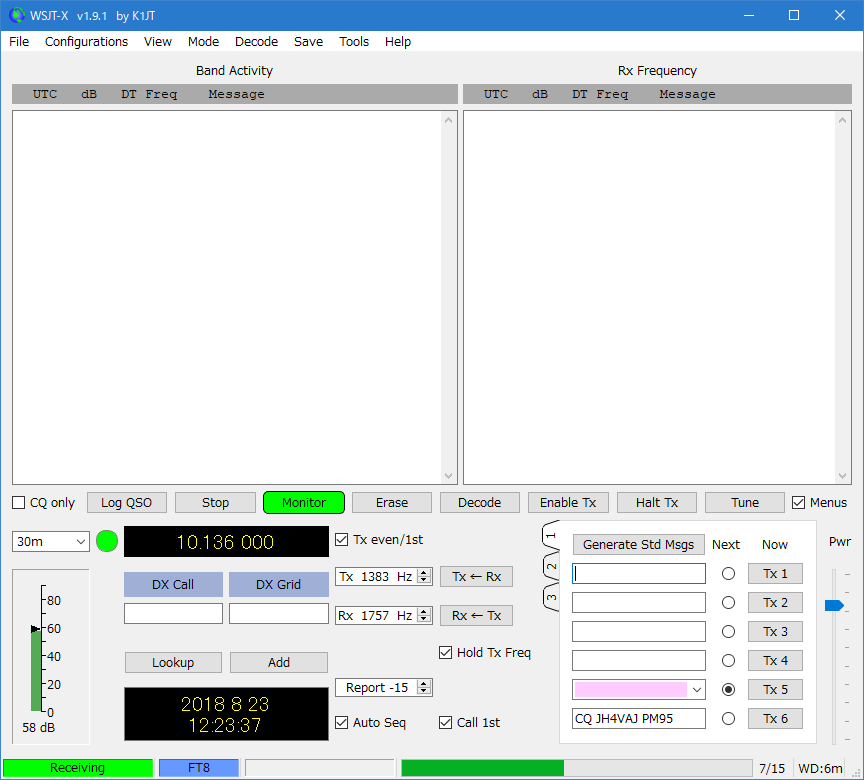Toggle the Call 1st checkbox
This screenshot has width=864, height=780.
pos(445,723)
